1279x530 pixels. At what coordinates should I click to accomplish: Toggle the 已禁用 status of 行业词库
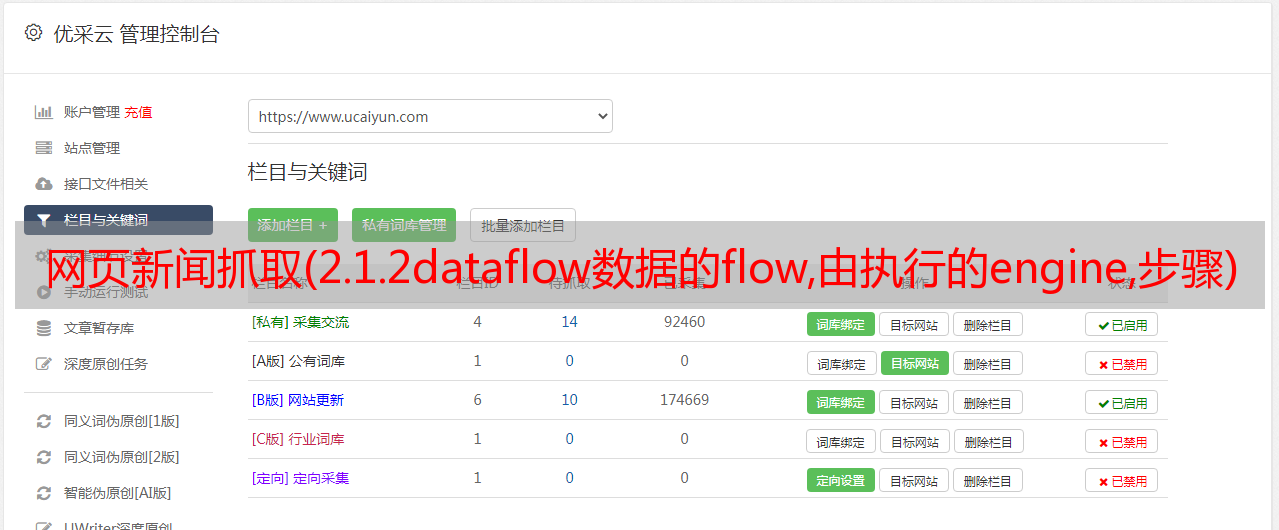pyautogui.click(x=1122, y=441)
